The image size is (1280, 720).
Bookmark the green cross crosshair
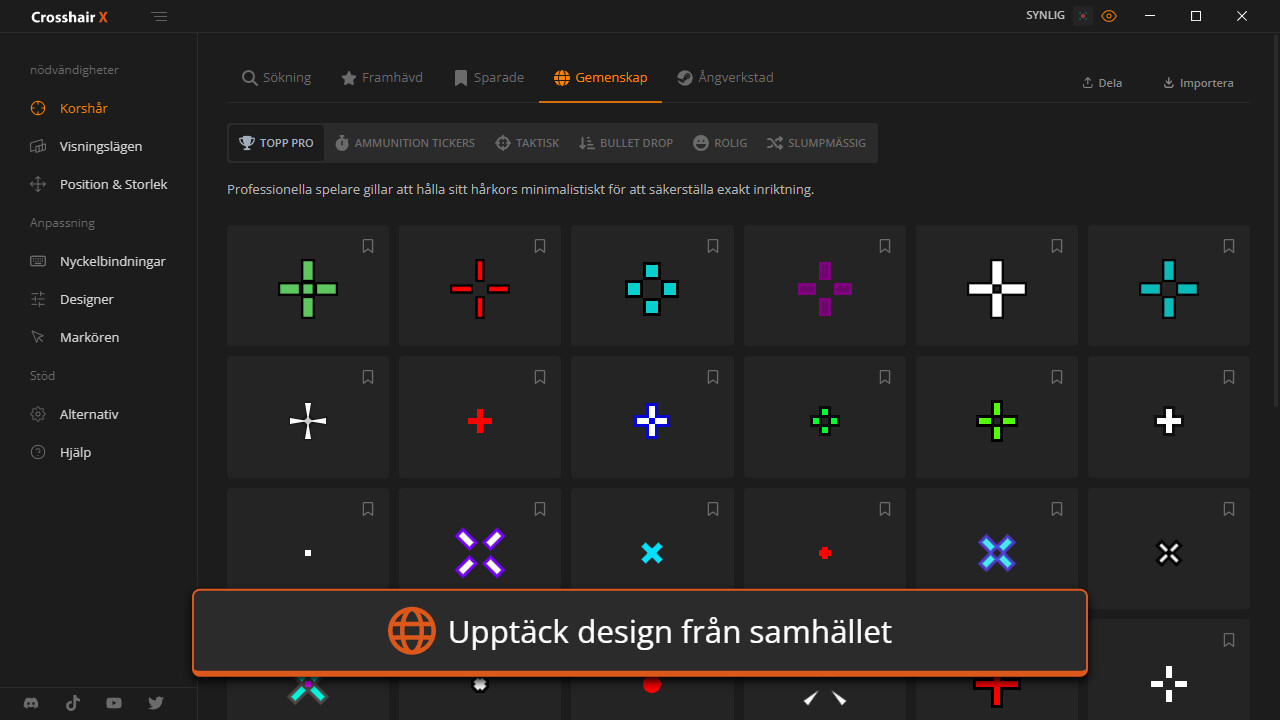(x=368, y=246)
